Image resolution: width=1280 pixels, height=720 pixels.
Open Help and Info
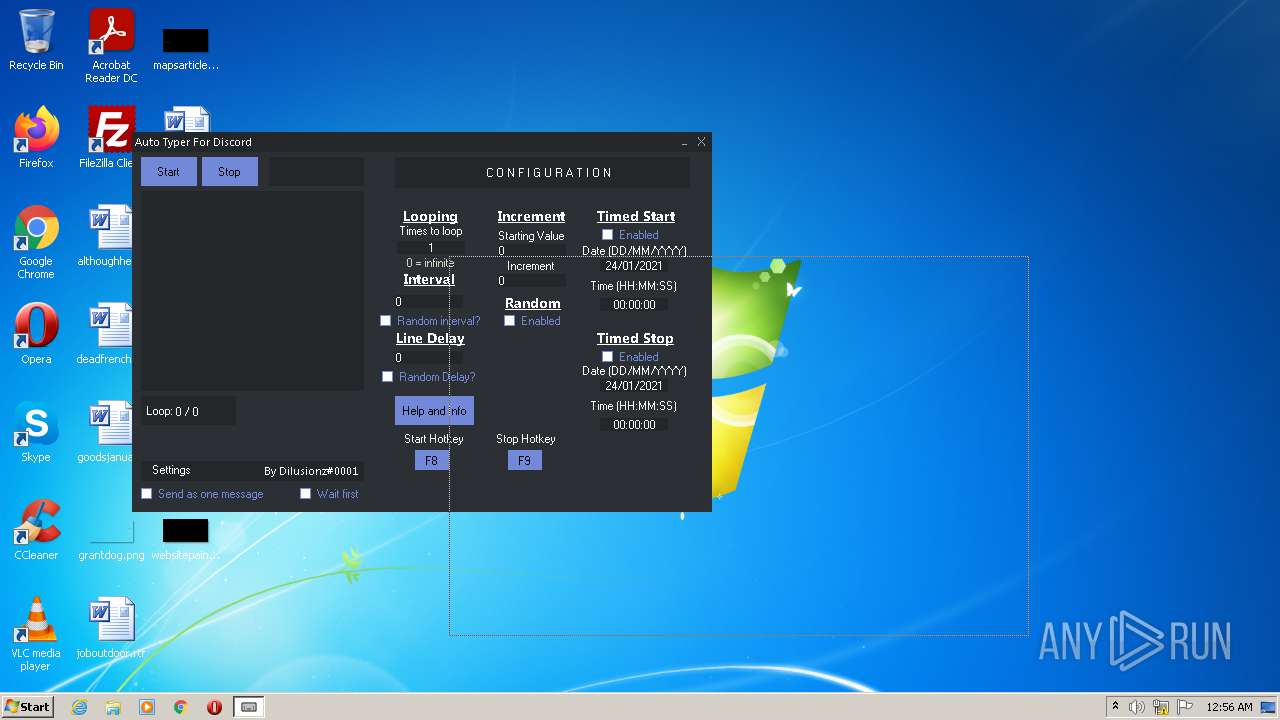(434, 411)
